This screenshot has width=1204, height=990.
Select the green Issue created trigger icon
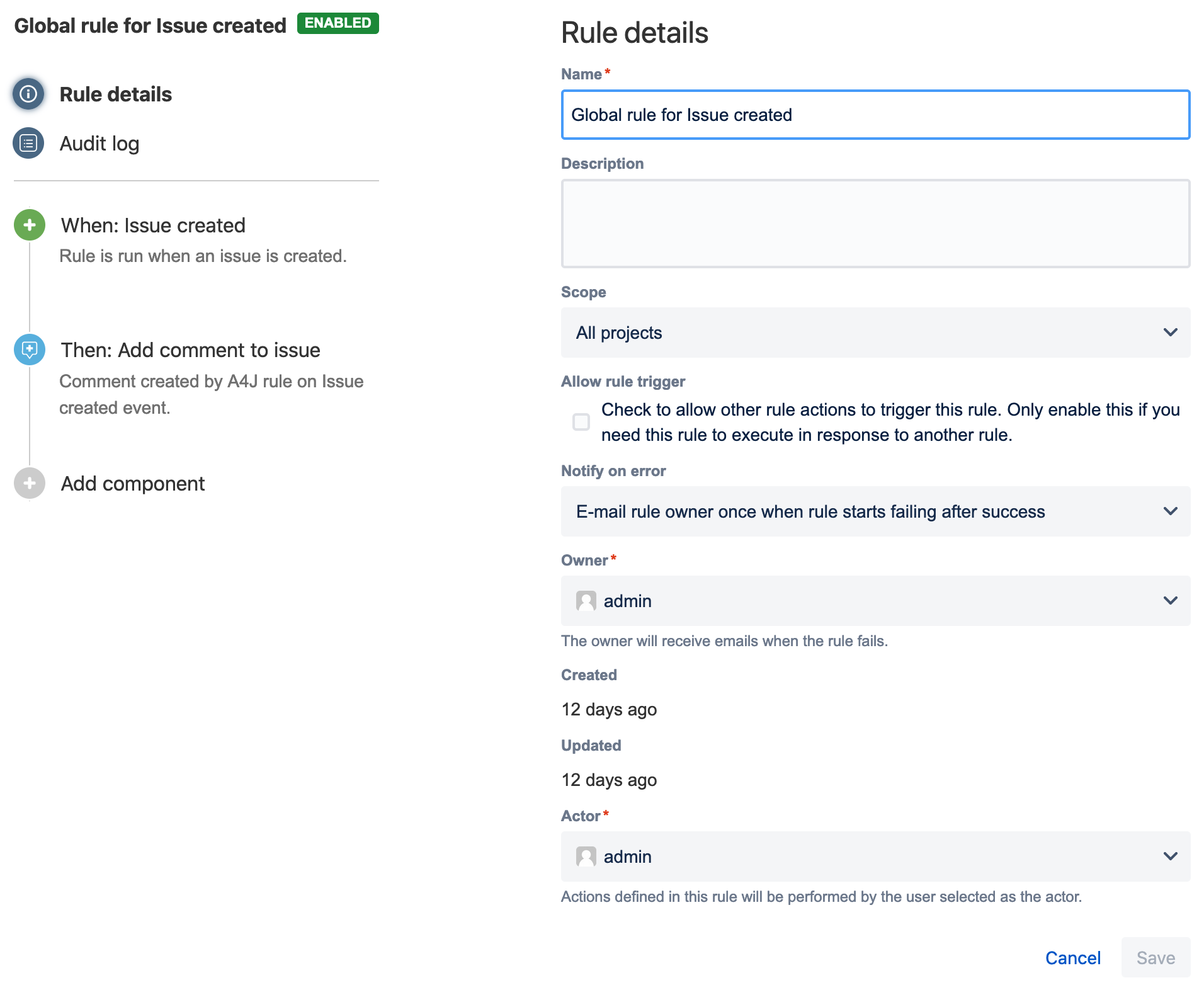point(30,225)
